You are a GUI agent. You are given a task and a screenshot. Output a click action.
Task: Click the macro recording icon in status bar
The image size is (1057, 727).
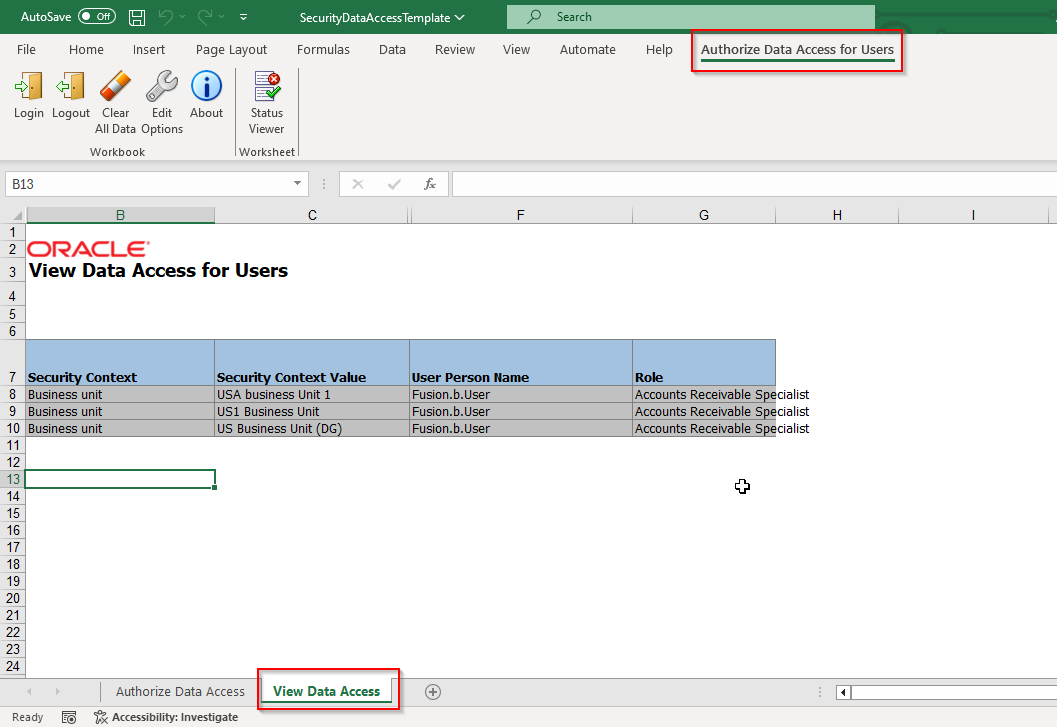click(x=69, y=718)
